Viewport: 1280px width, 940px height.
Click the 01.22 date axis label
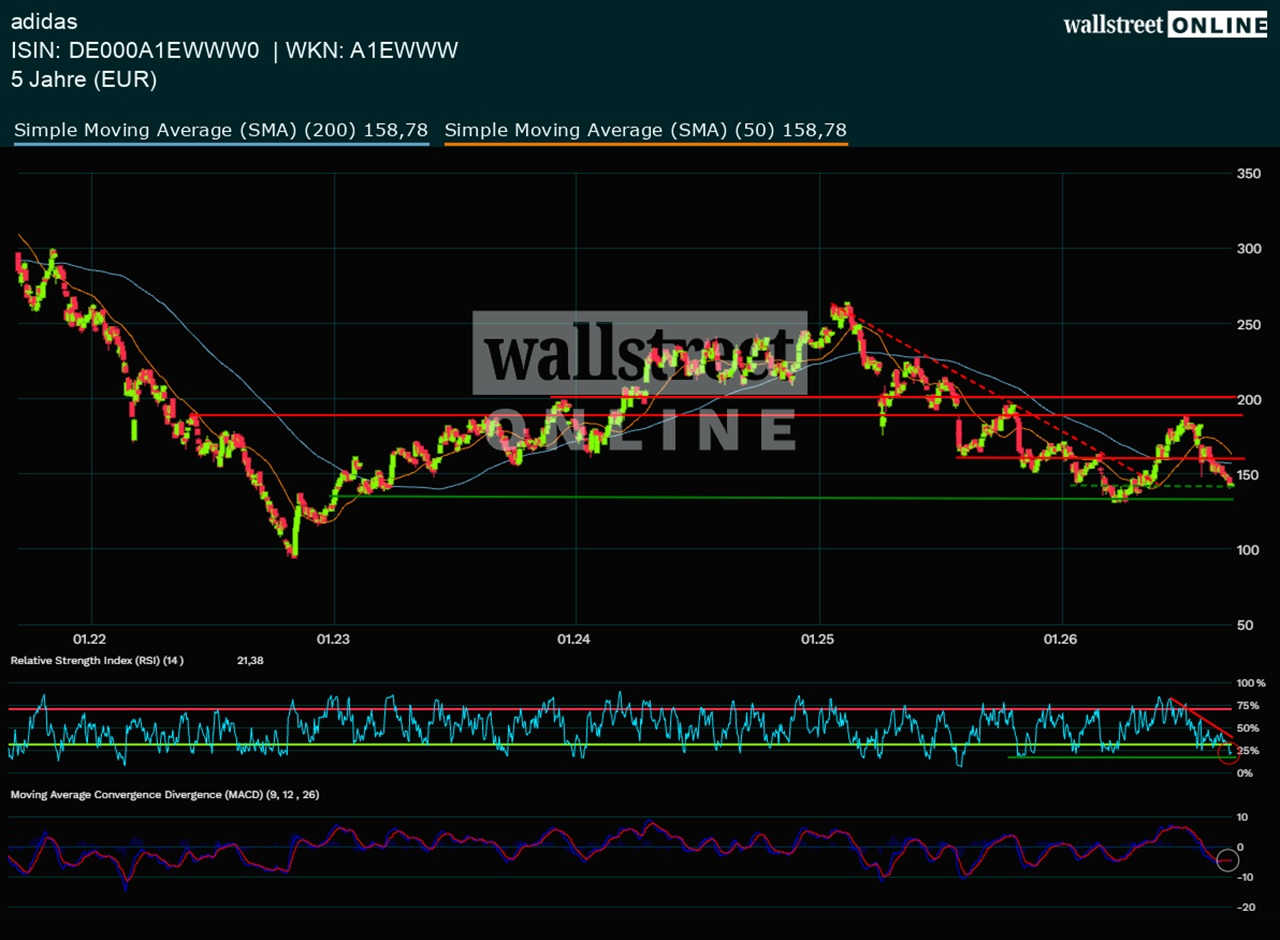coord(90,639)
